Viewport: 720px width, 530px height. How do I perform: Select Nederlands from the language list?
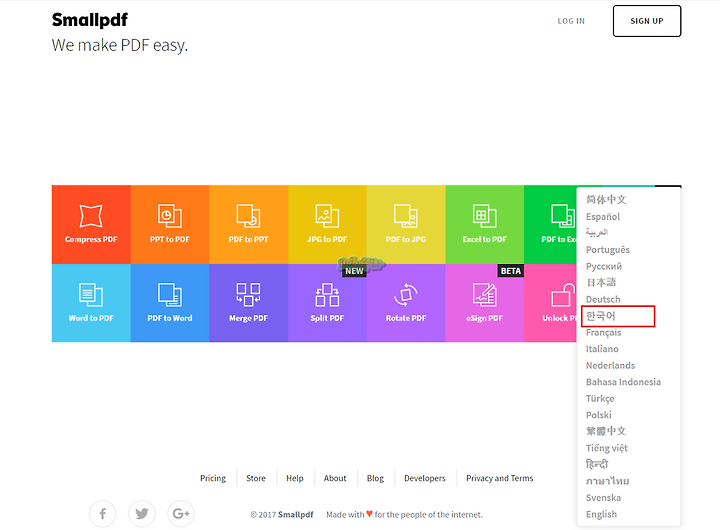click(x=610, y=366)
